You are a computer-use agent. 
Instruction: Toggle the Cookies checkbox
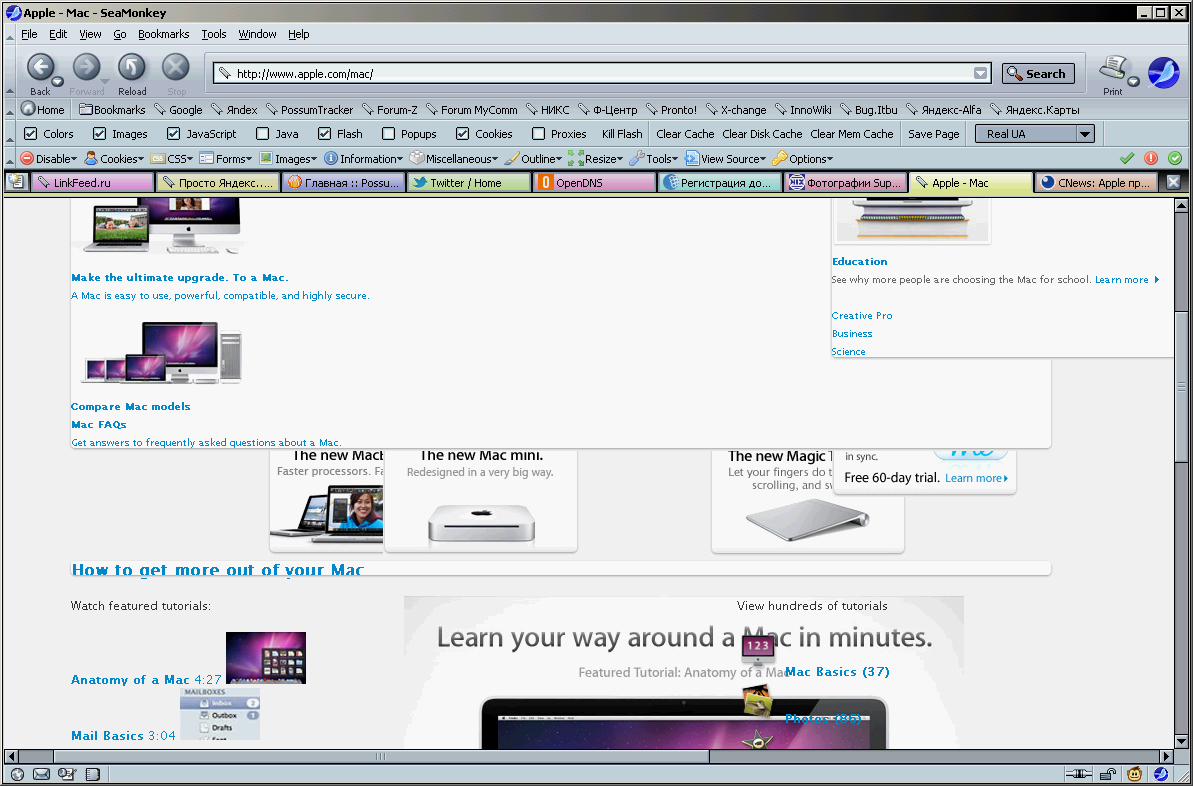462,134
